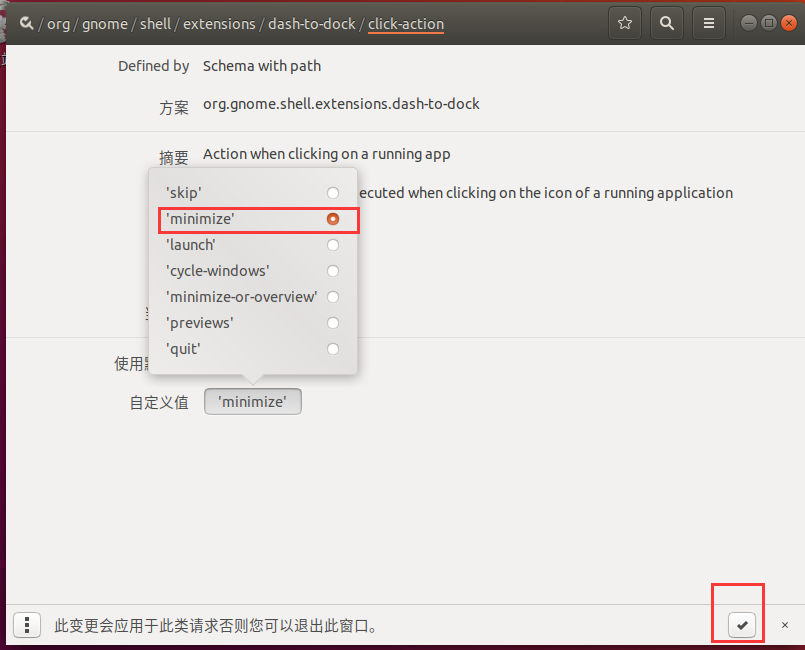This screenshot has width=805, height=650.
Task: Open the custom value 'minimize' dropdown button
Action: 253,402
